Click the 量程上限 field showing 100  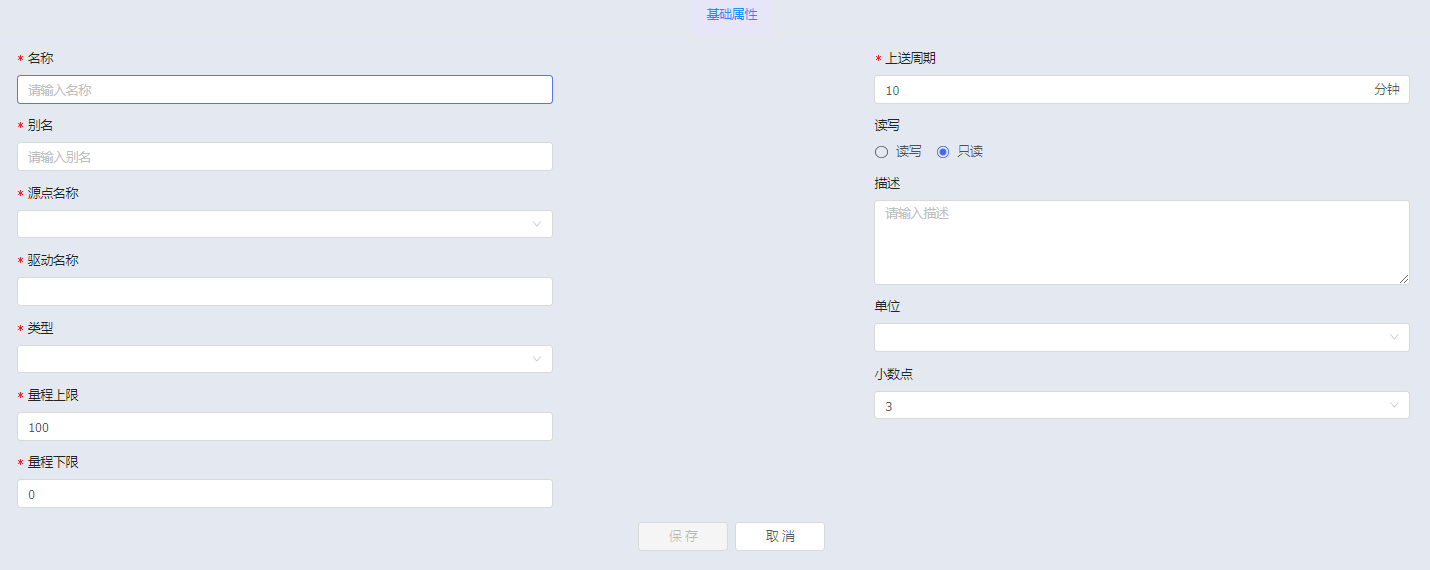coord(284,427)
